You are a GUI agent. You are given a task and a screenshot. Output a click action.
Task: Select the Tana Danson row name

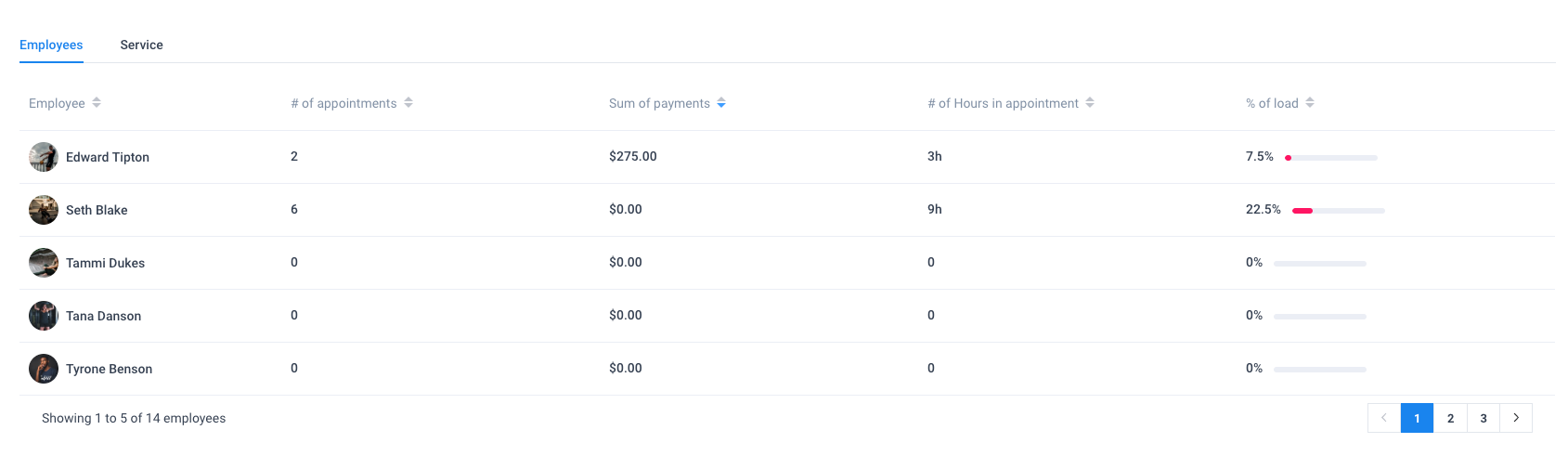103,316
